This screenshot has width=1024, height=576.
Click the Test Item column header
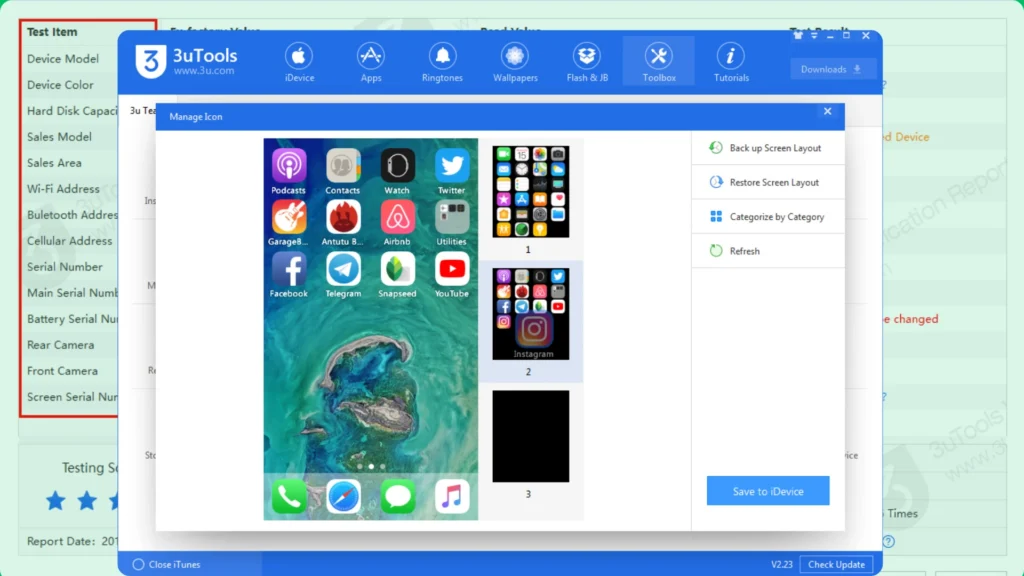point(52,32)
